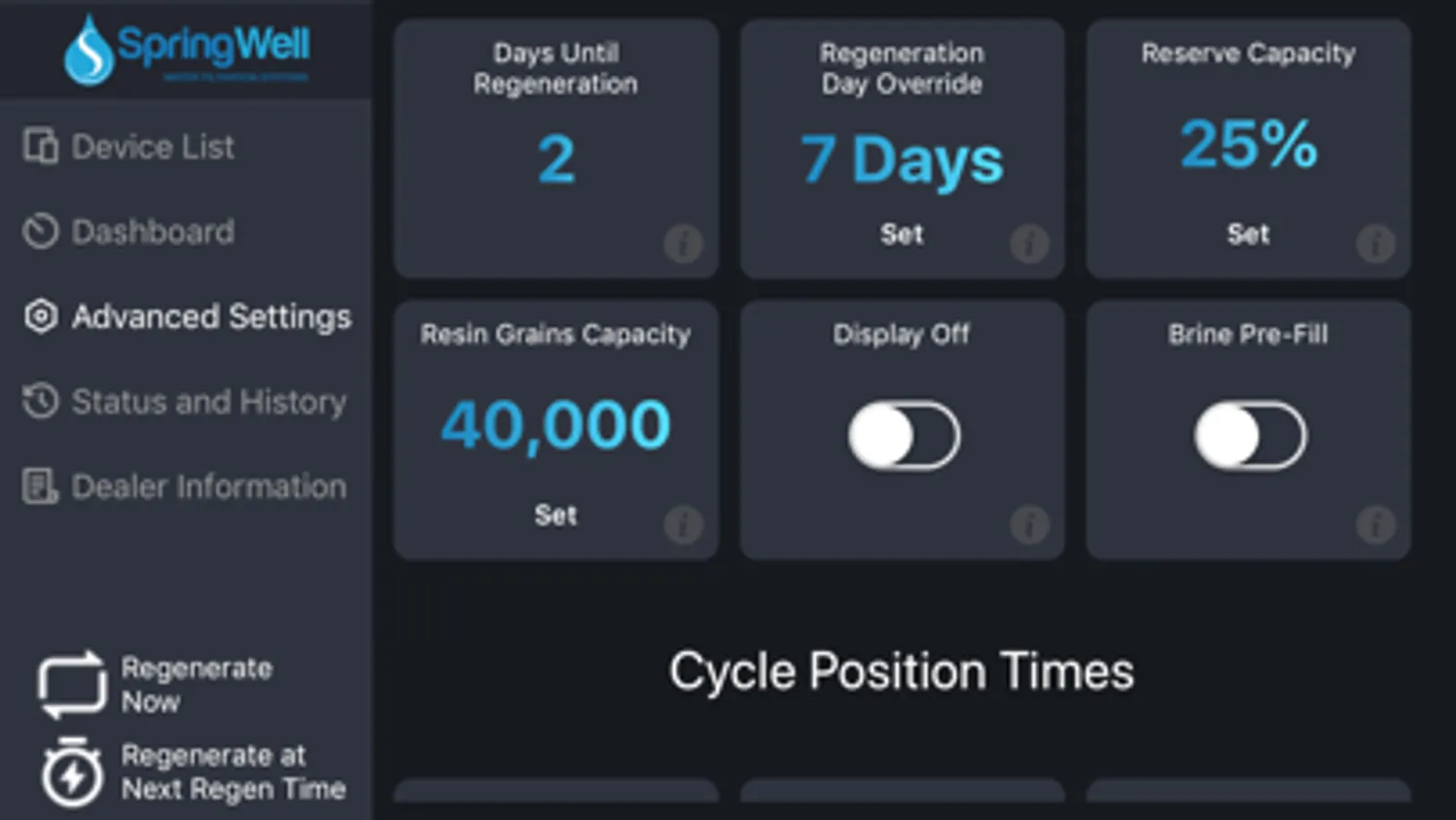The width and height of the screenshot is (1456, 820).
Task: Click the Device List sidebar icon
Action: click(x=41, y=147)
